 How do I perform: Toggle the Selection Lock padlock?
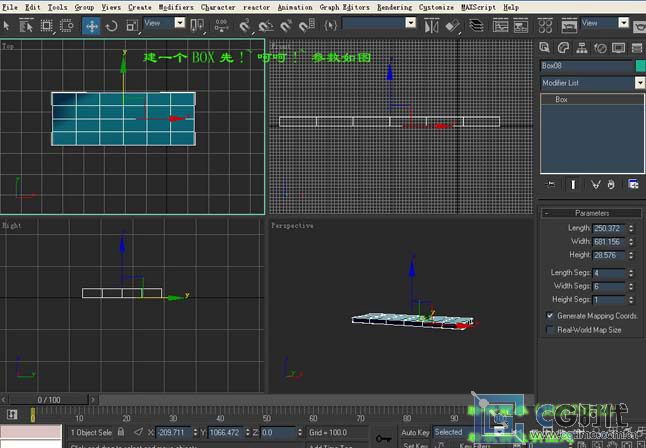tap(121, 432)
